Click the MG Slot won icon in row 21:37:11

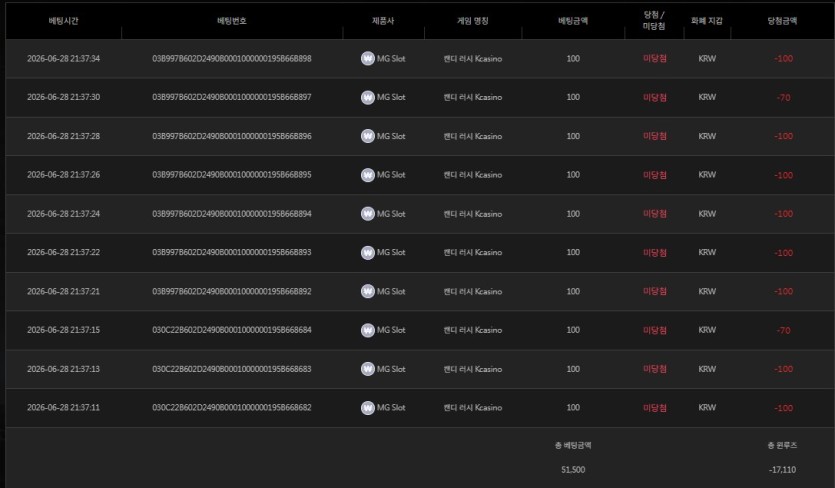click(x=368, y=408)
